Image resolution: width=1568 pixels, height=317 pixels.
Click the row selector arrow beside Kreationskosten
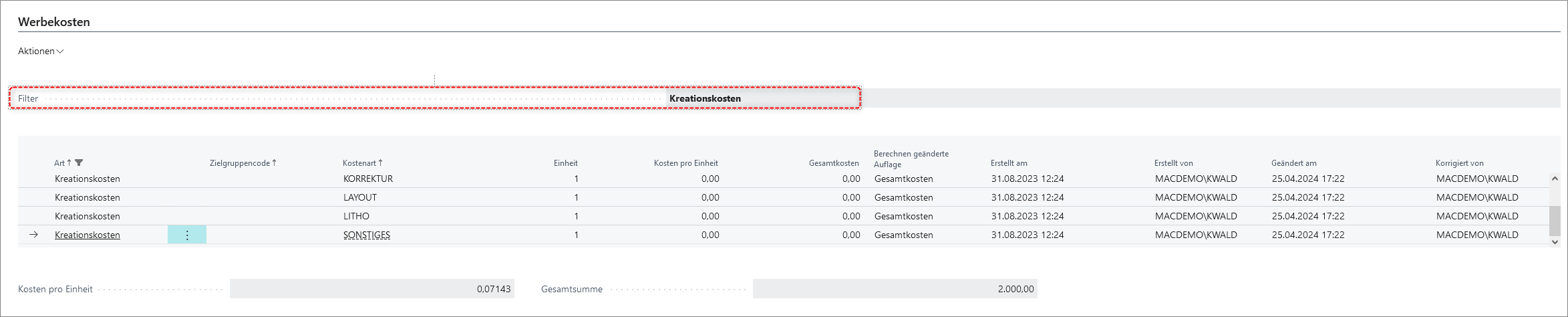click(x=33, y=235)
